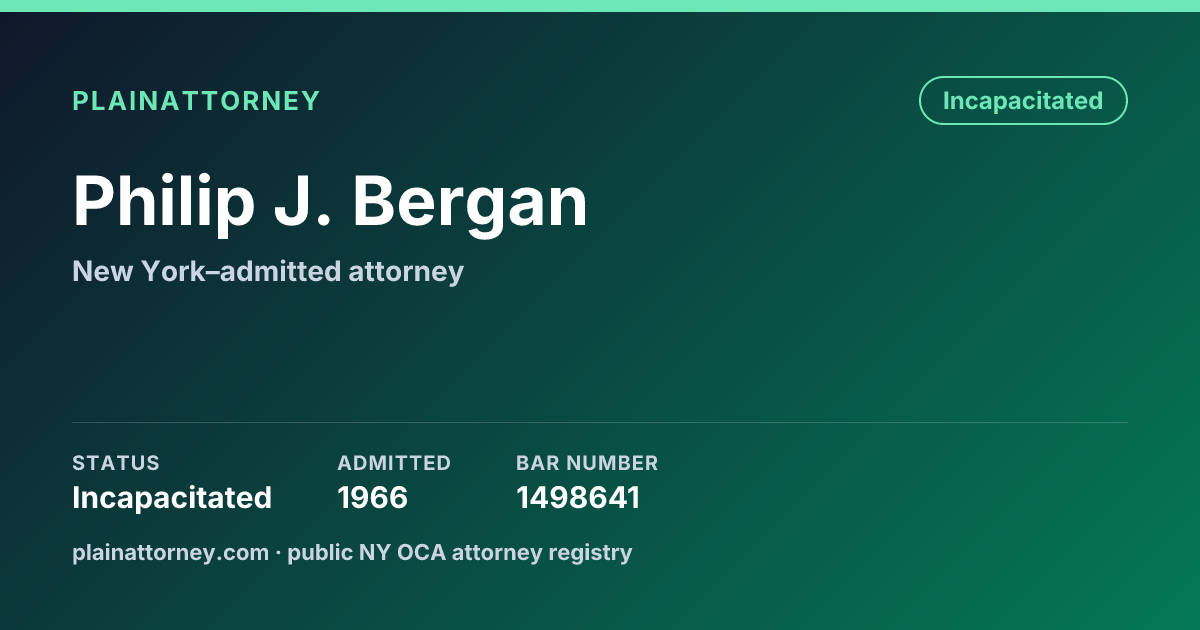Click the horizontal divider line above details
This screenshot has width=1200, height=630.
[x=600, y=422]
